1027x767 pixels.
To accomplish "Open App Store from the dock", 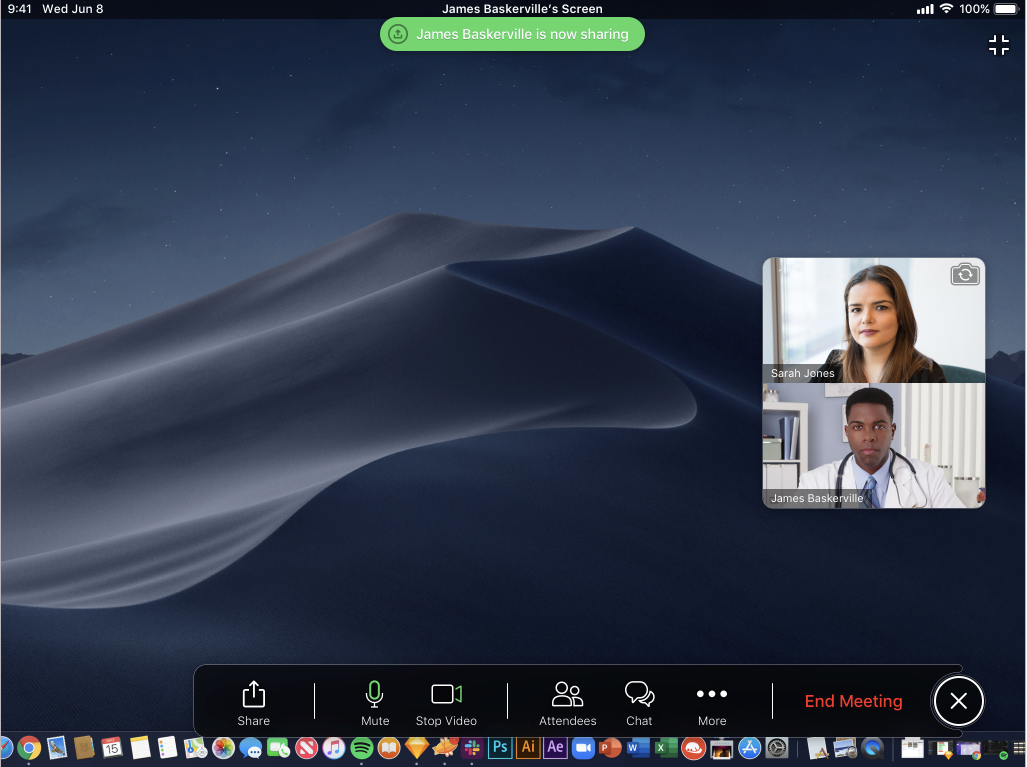I will coord(750,748).
